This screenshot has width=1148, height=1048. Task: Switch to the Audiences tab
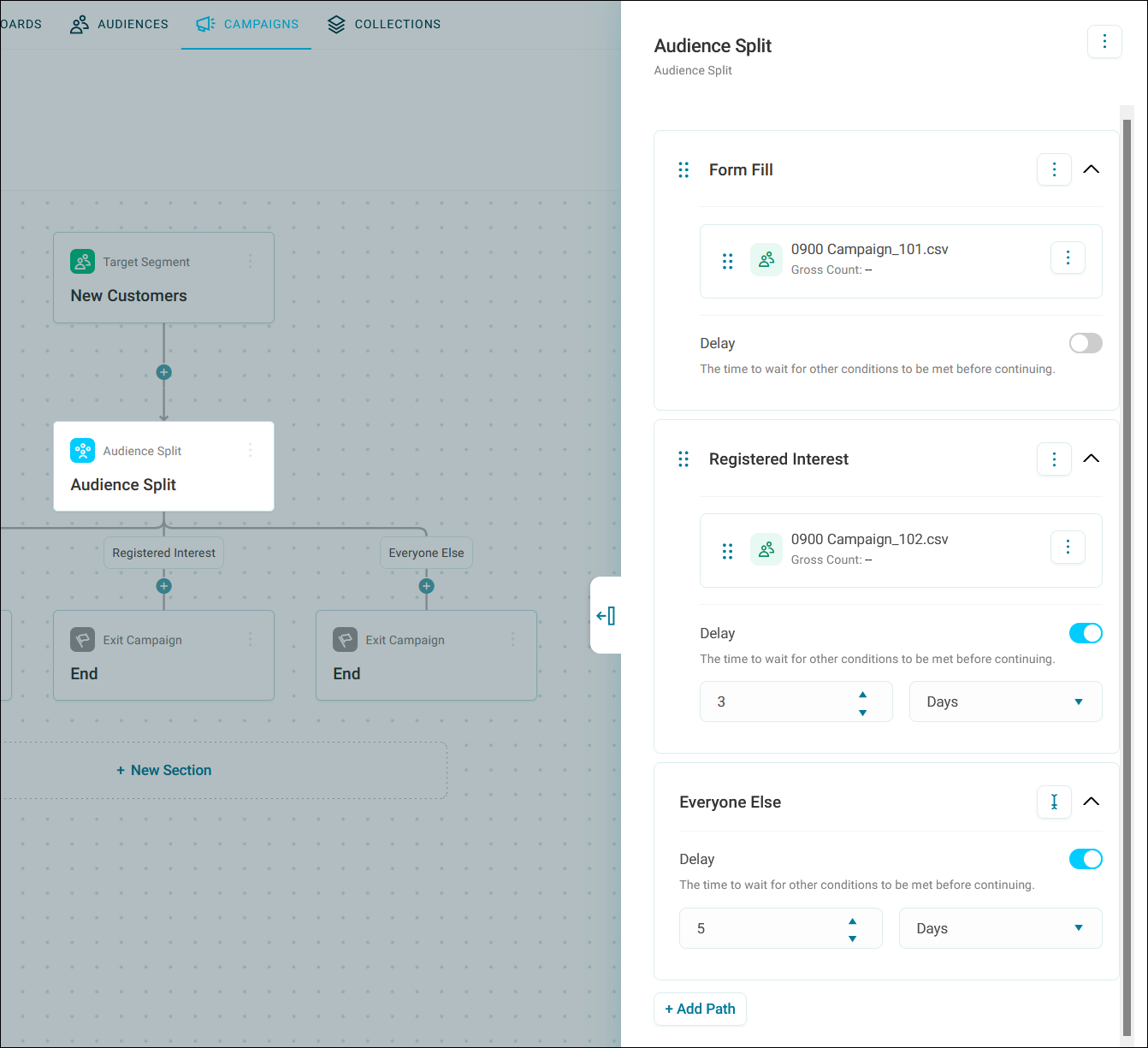tap(119, 24)
